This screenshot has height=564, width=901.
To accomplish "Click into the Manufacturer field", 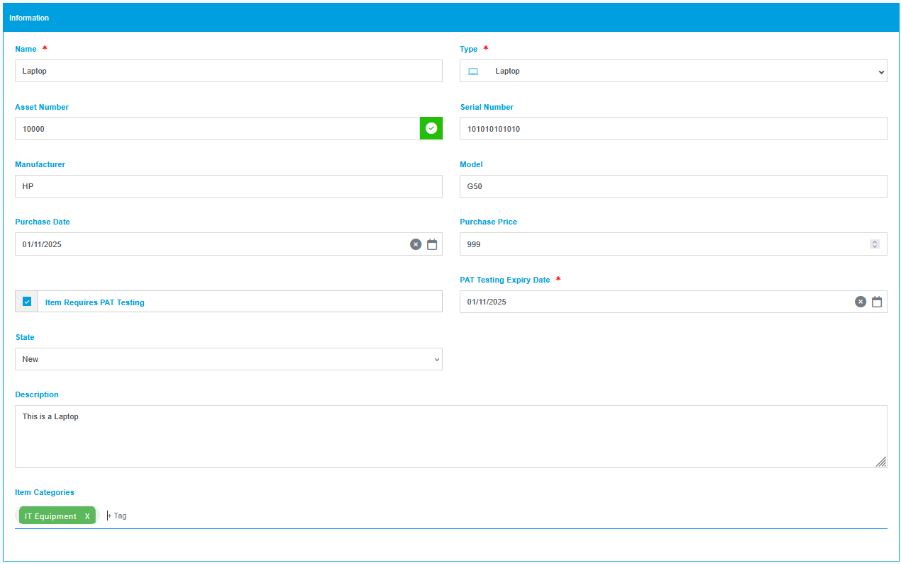I will (228, 186).
